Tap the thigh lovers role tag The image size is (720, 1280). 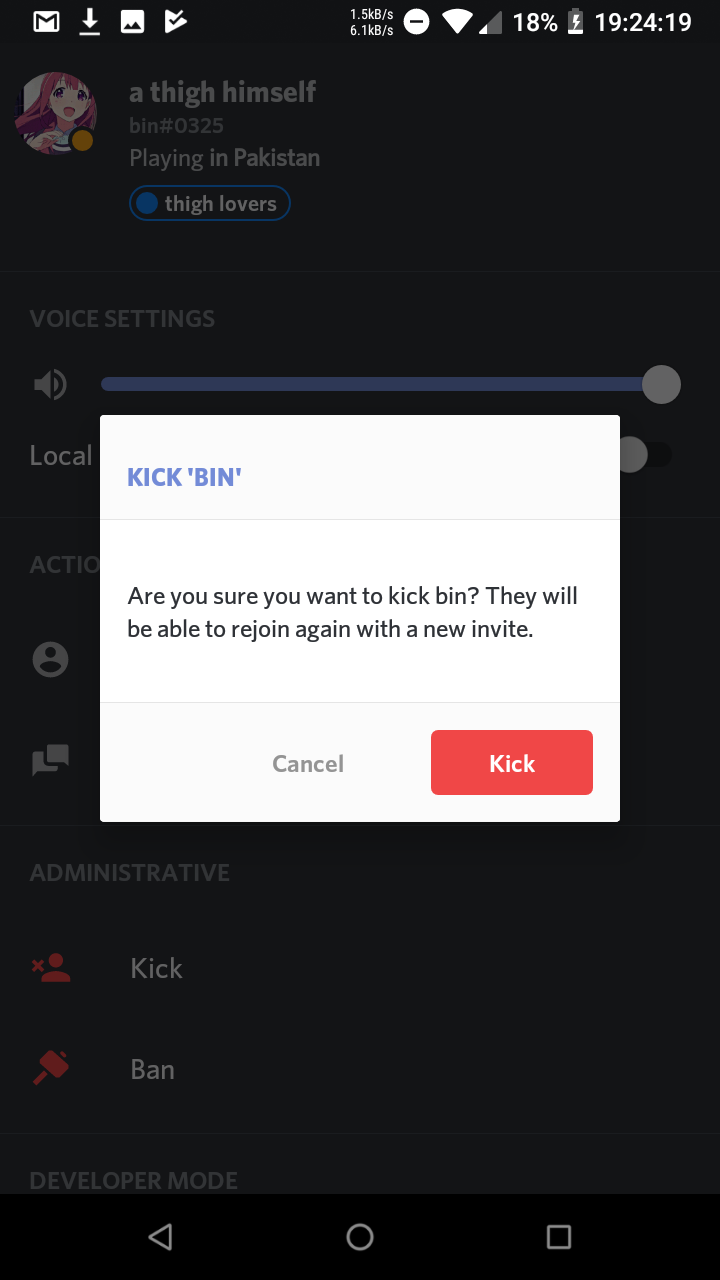point(210,204)
